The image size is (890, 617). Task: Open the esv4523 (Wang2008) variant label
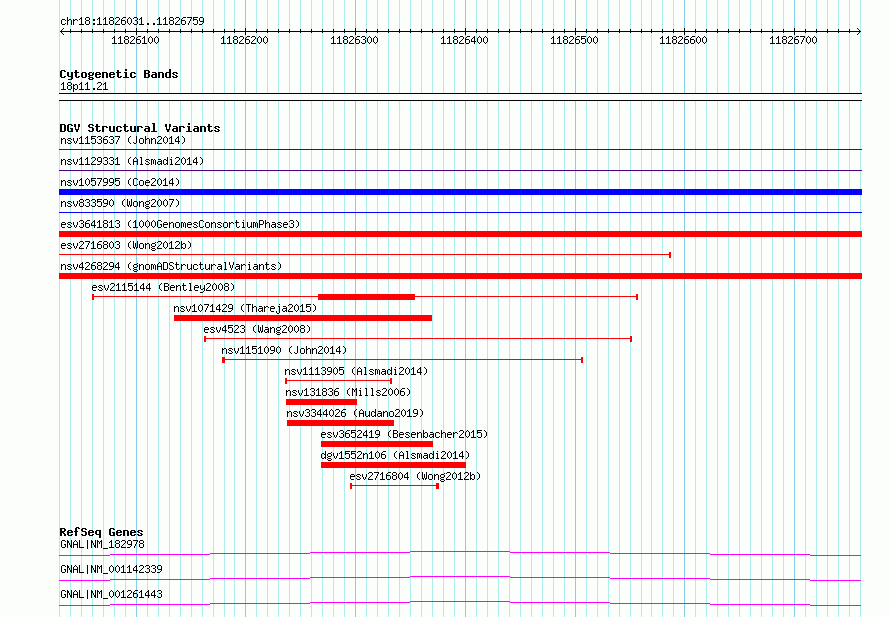coord(257,329)
